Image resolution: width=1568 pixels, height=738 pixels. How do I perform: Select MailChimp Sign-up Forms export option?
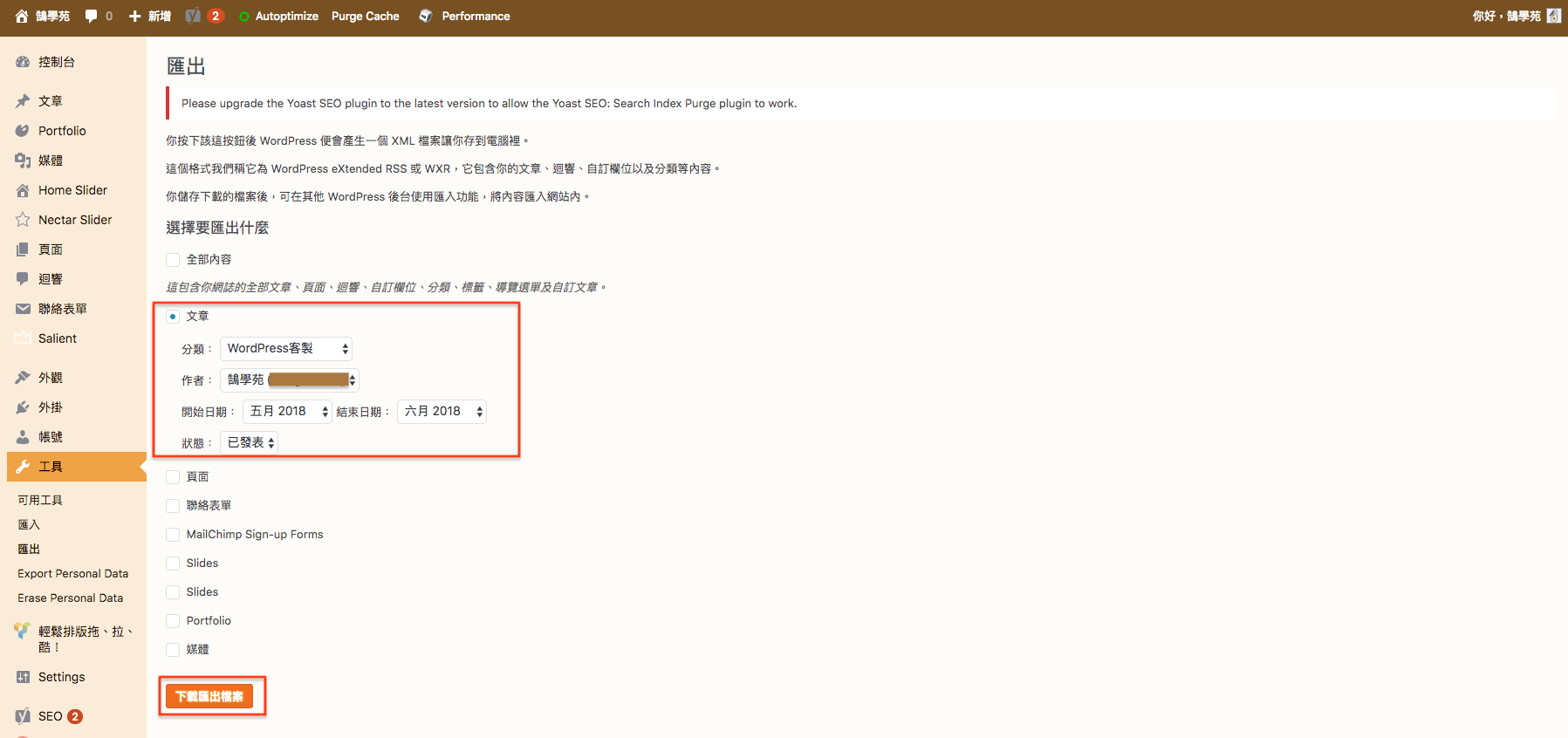(x=173, y=535)
